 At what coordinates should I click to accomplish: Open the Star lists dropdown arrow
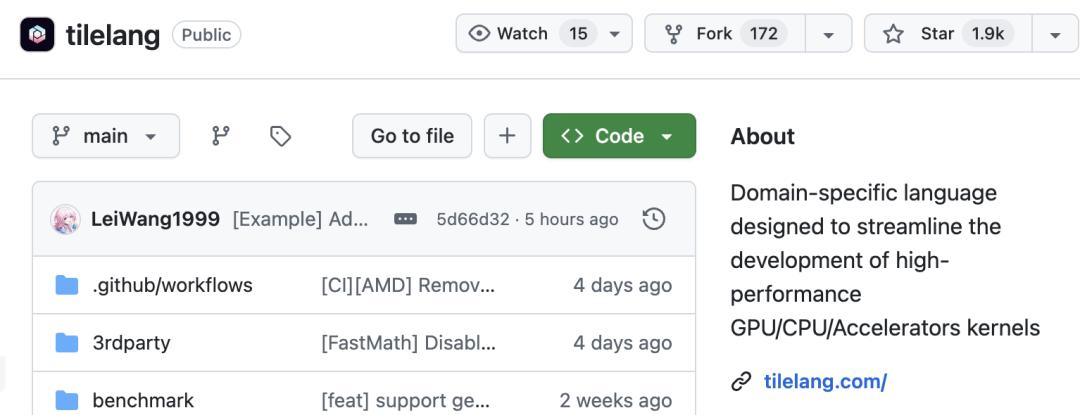point(1055,34)
